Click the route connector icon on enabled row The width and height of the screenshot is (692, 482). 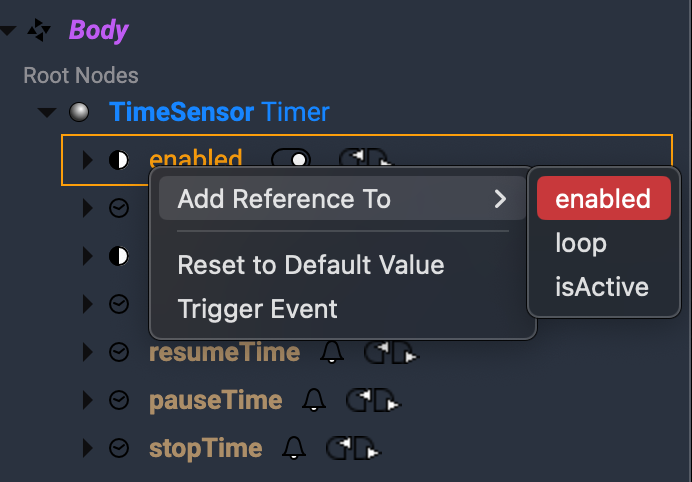(366, 160)
